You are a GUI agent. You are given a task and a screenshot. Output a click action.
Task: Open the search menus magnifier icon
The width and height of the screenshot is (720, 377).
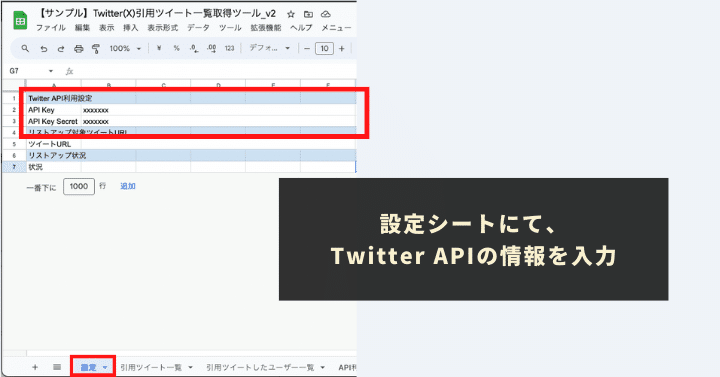(x=25, y=48)
